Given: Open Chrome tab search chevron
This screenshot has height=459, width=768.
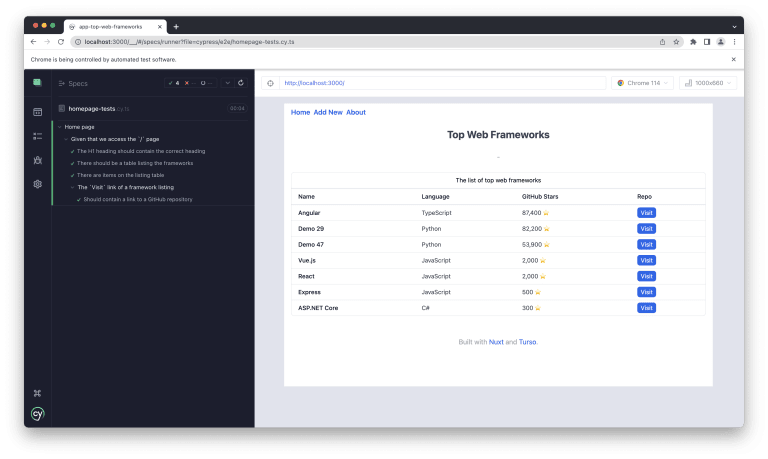Looking at the screenshot, I should pos(734,27).
